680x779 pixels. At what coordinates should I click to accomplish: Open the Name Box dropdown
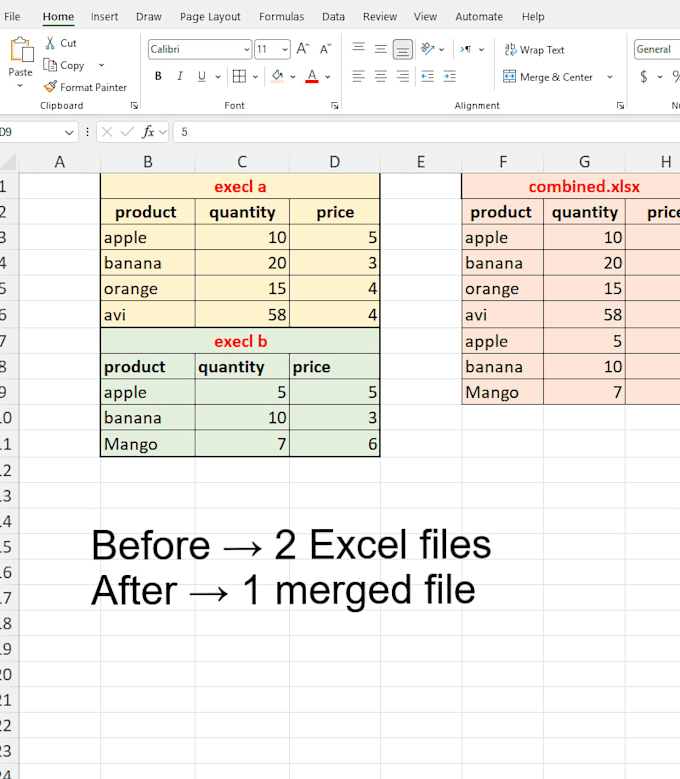pos(69,132)
